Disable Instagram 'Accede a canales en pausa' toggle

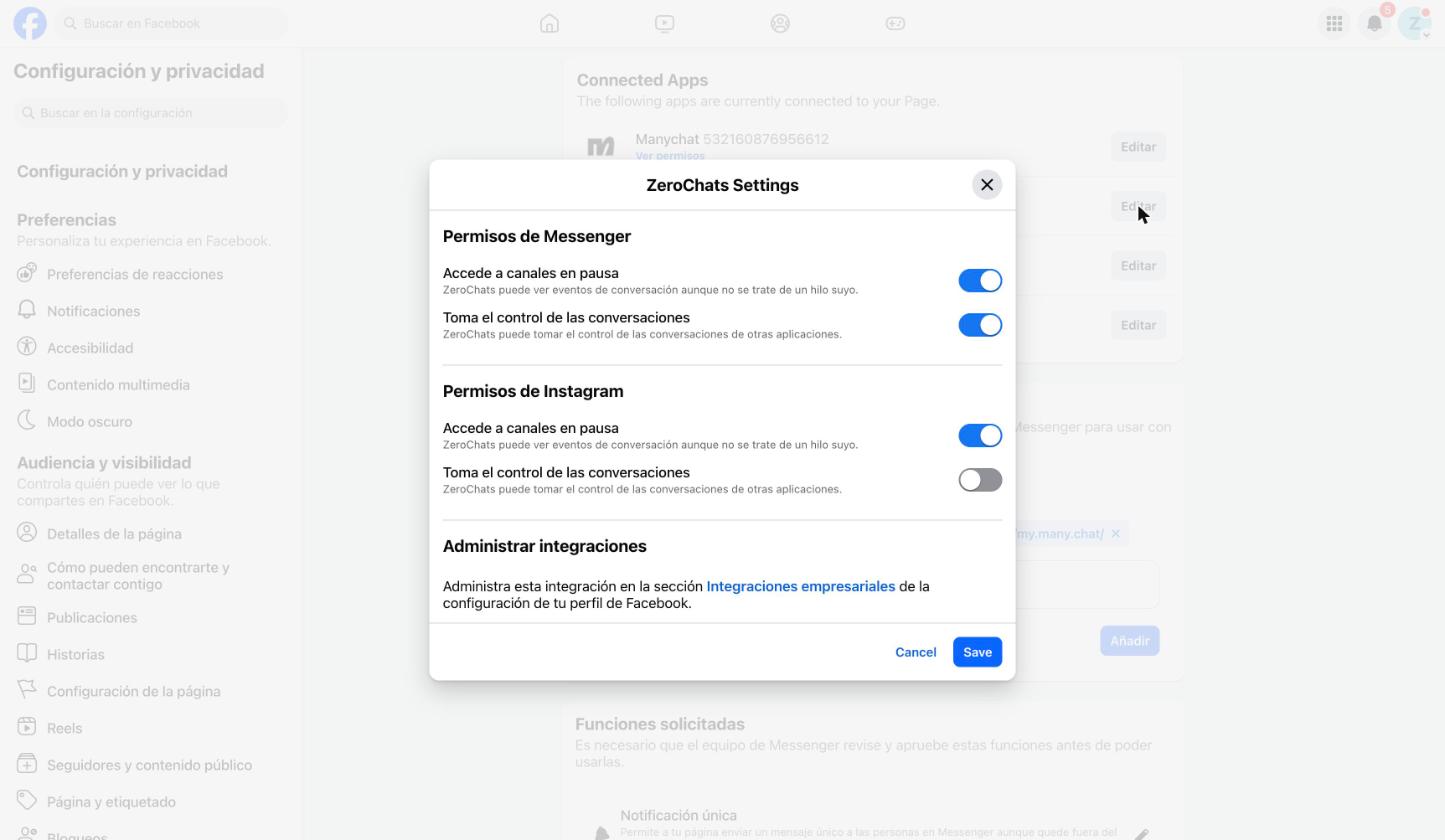[x=980, y=436]
